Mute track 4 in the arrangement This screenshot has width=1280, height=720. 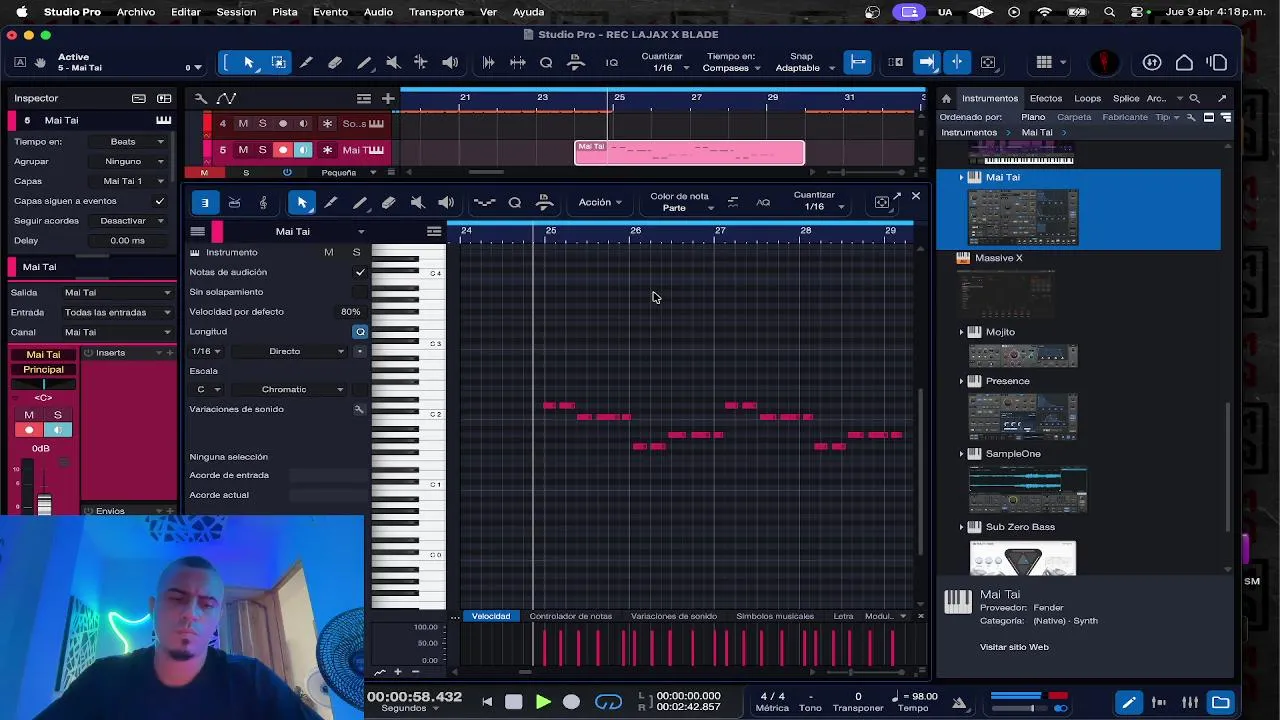coord(243,124)
